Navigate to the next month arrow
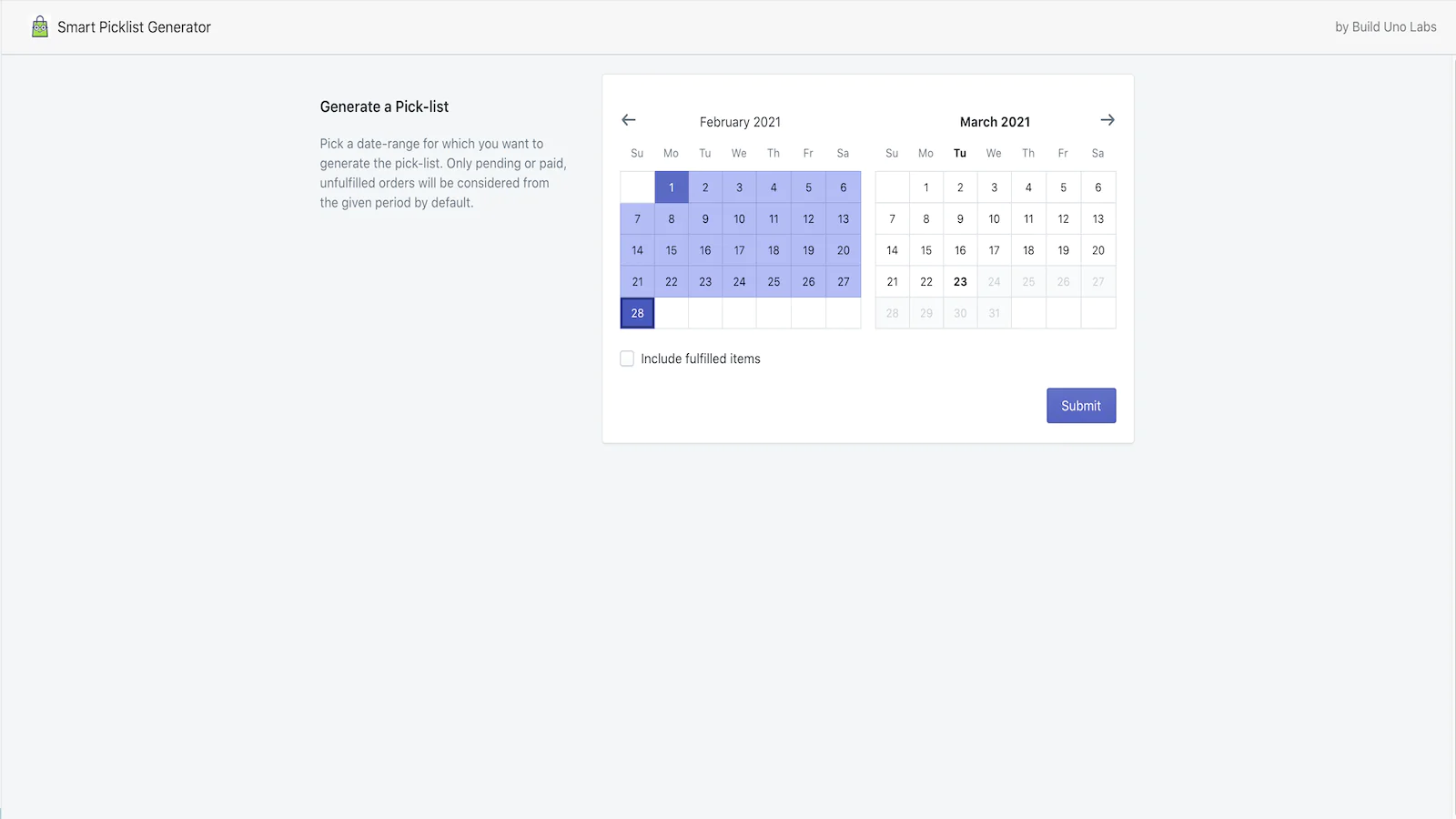The width and height of the screenshot is (1456, 819). [x=1107, y=119]
